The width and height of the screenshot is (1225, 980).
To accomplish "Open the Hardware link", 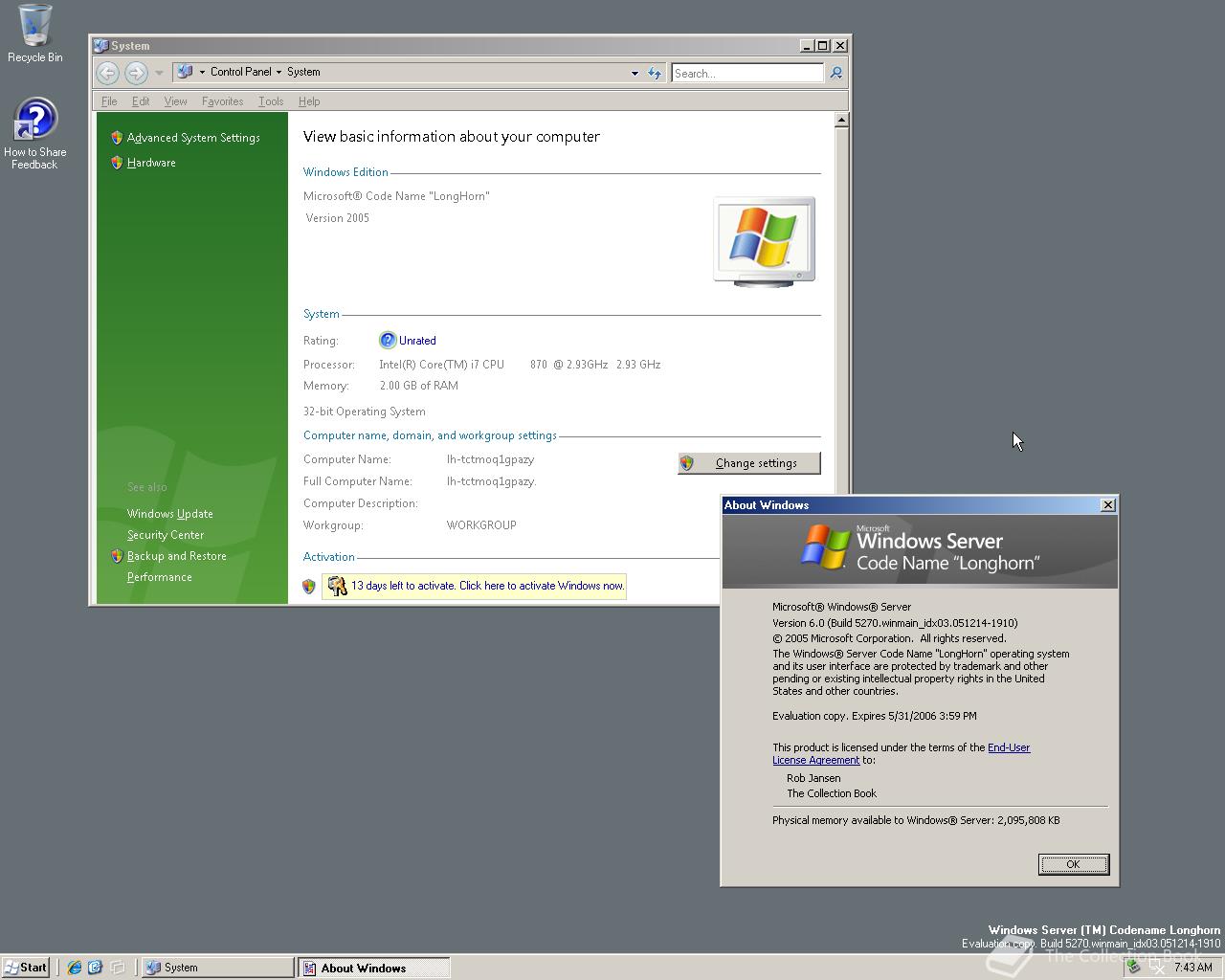I will pyautogui.click(x=151, y=163).
